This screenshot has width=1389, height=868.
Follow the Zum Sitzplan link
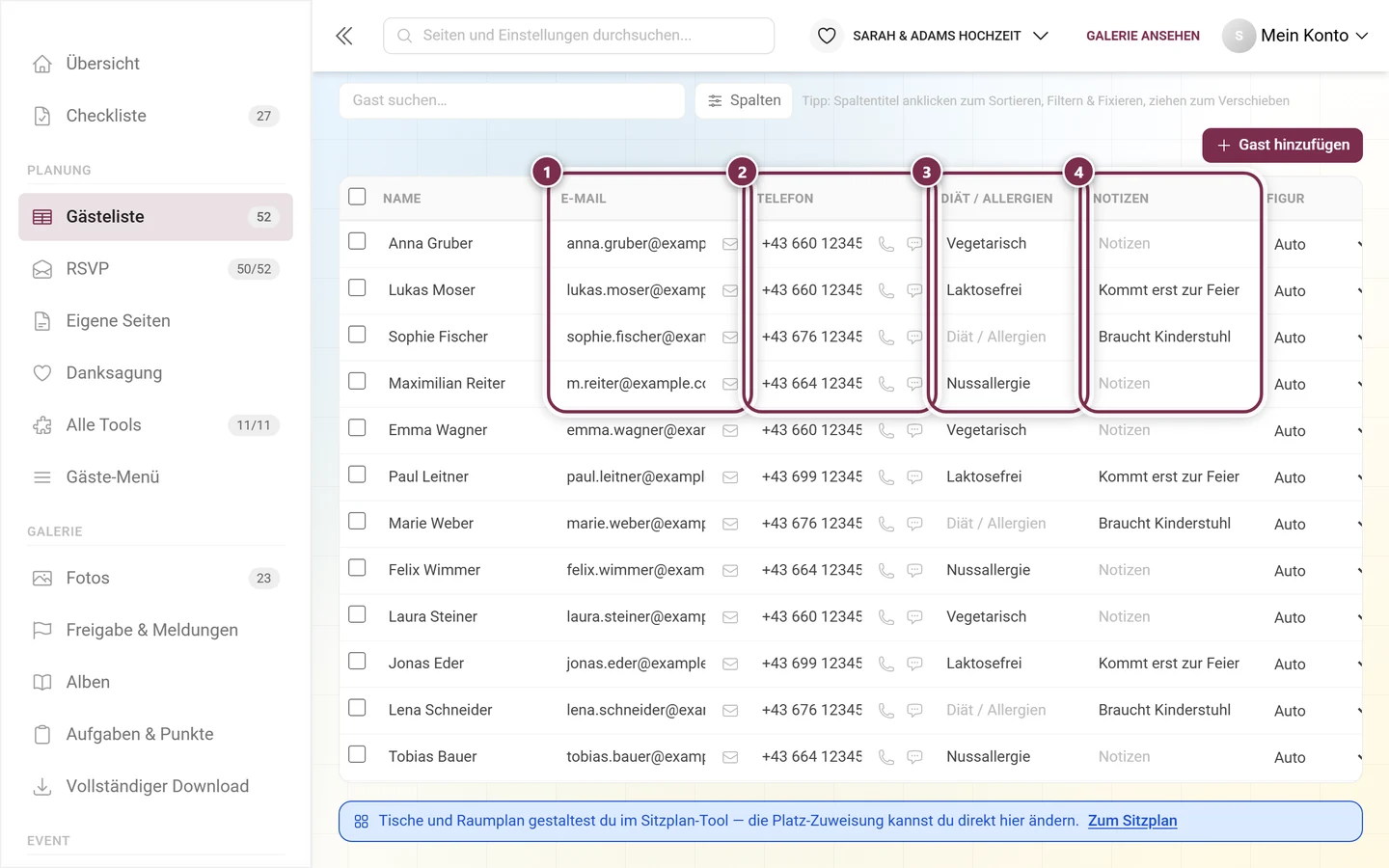click(x=1132, y=821)
